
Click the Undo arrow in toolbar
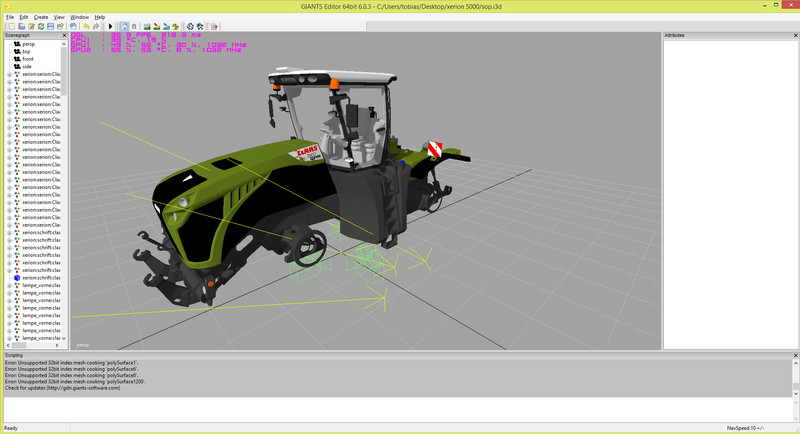[86, 26]
